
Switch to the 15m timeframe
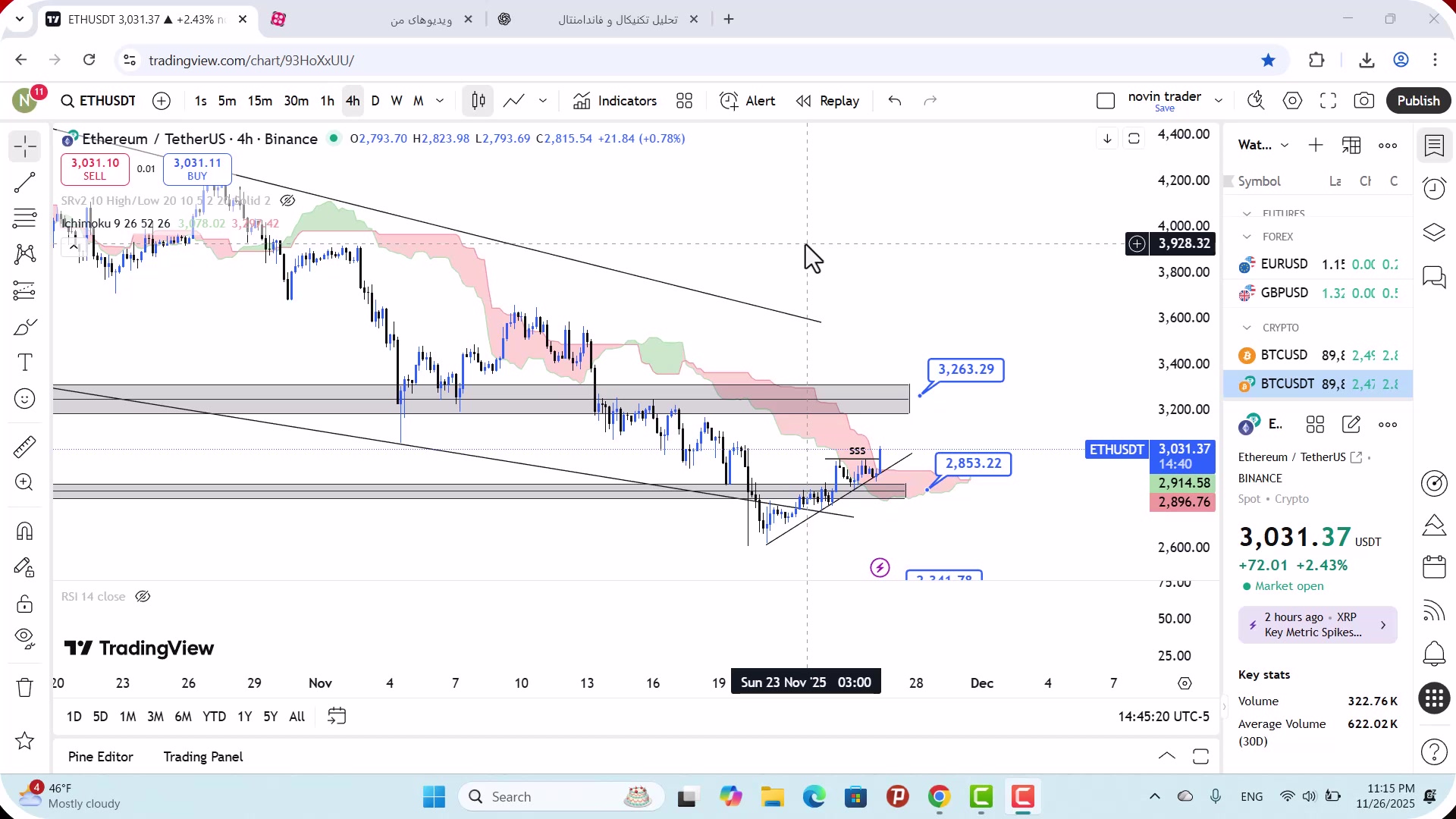[259, 101]
